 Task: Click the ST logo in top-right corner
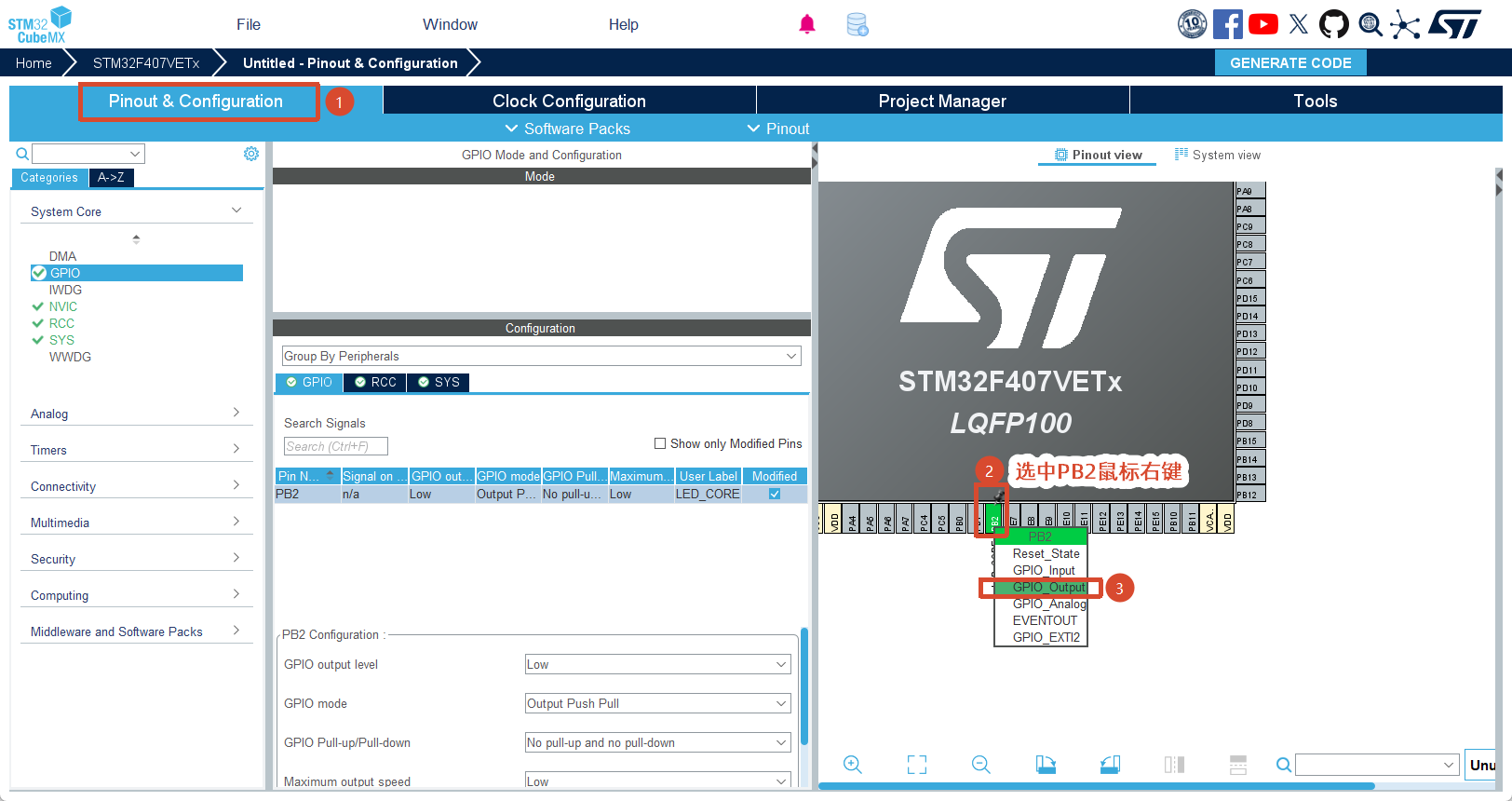(x=1454, y=24)
